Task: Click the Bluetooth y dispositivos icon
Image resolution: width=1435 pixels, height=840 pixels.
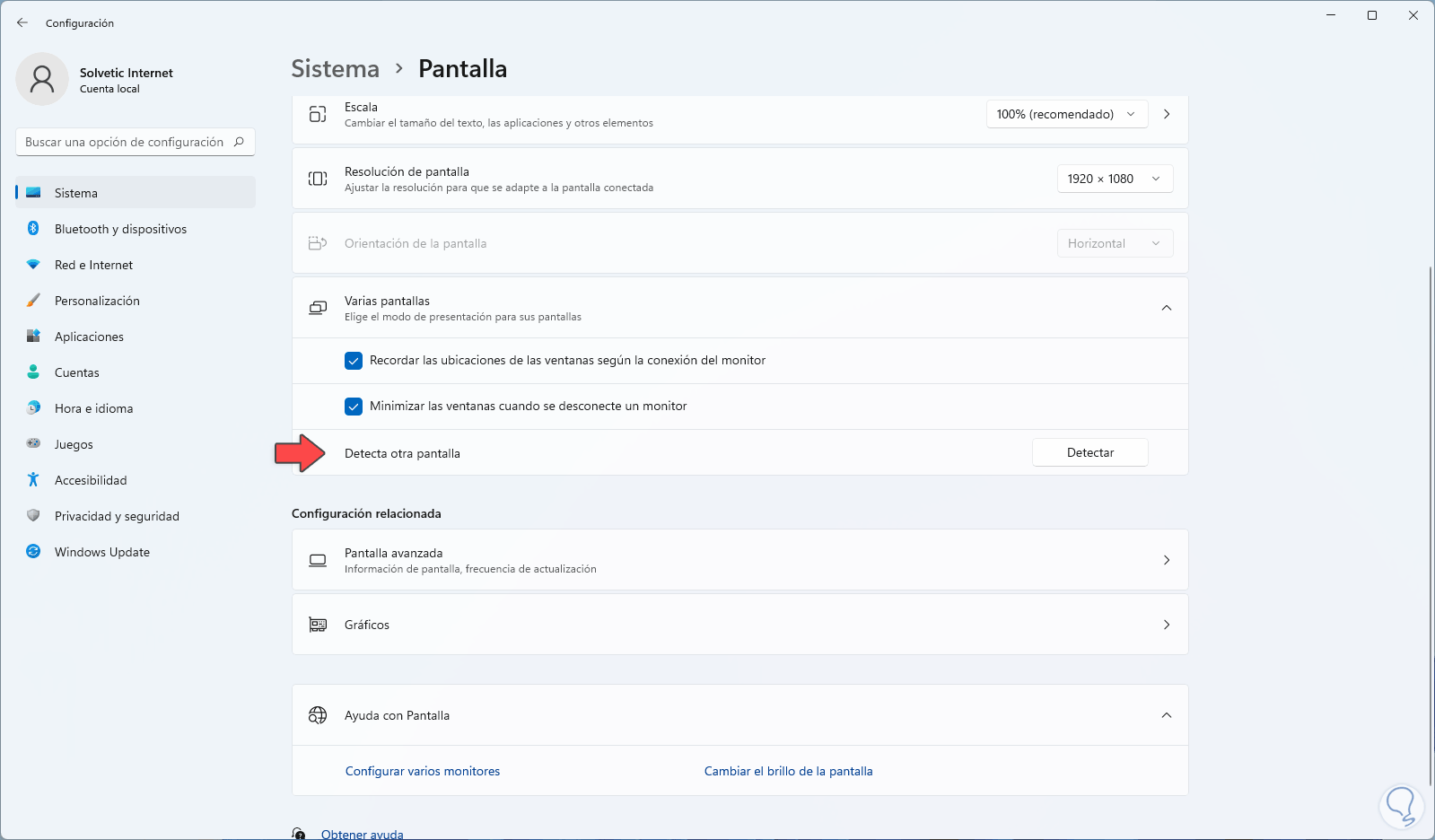Action: pyautogui.click(x=33, y=229)
